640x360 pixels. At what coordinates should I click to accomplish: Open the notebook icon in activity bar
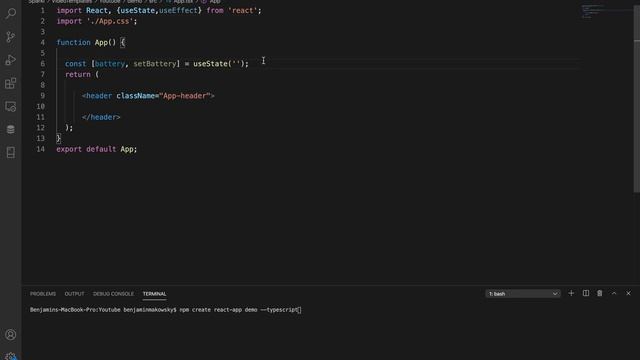point(11,153)
